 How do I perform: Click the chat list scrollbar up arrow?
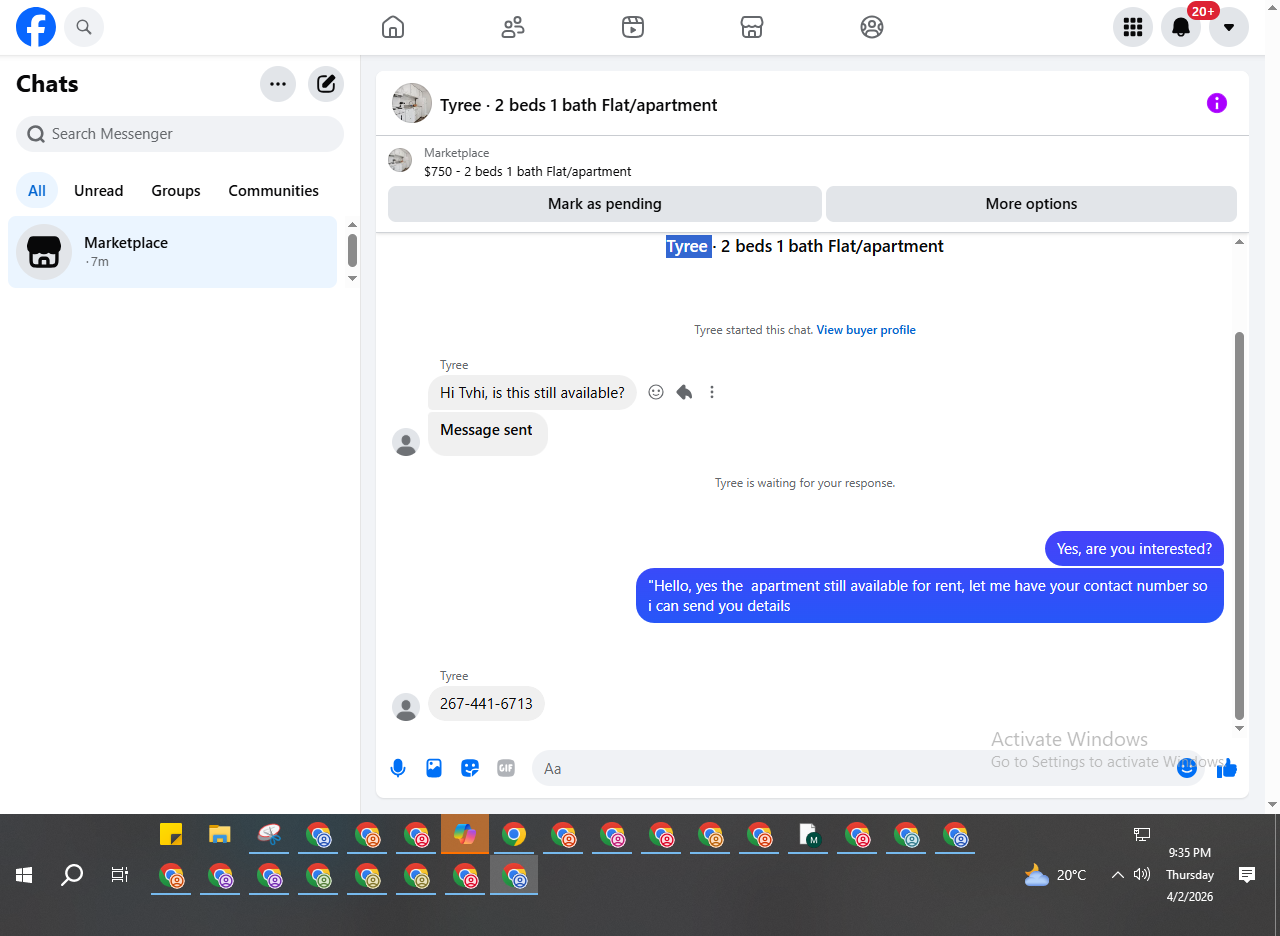pyautogui.click(x=352, y=225)
